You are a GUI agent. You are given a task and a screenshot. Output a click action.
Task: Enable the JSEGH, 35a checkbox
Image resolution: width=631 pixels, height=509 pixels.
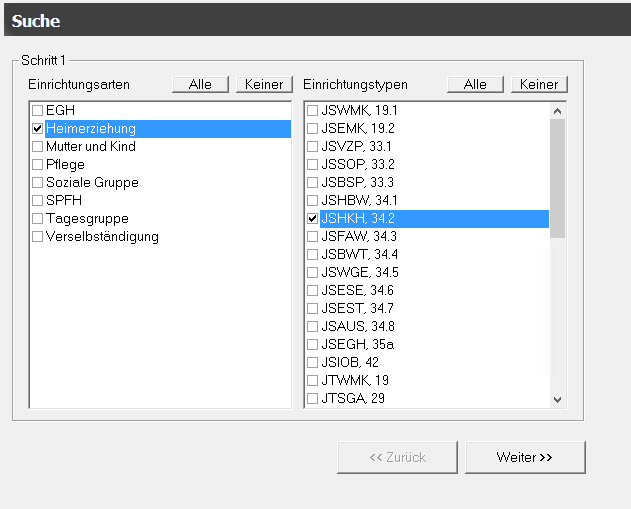(x=313, y=345)
